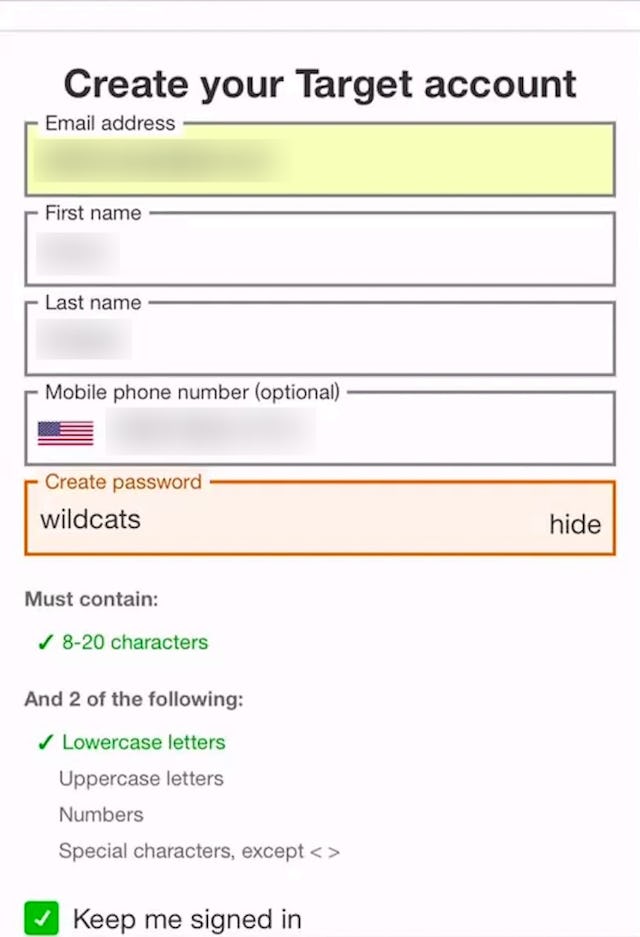The image size is (640, 937).
Task: Click the checkmark next to Lowercase letters
Action: coord(44,743)
